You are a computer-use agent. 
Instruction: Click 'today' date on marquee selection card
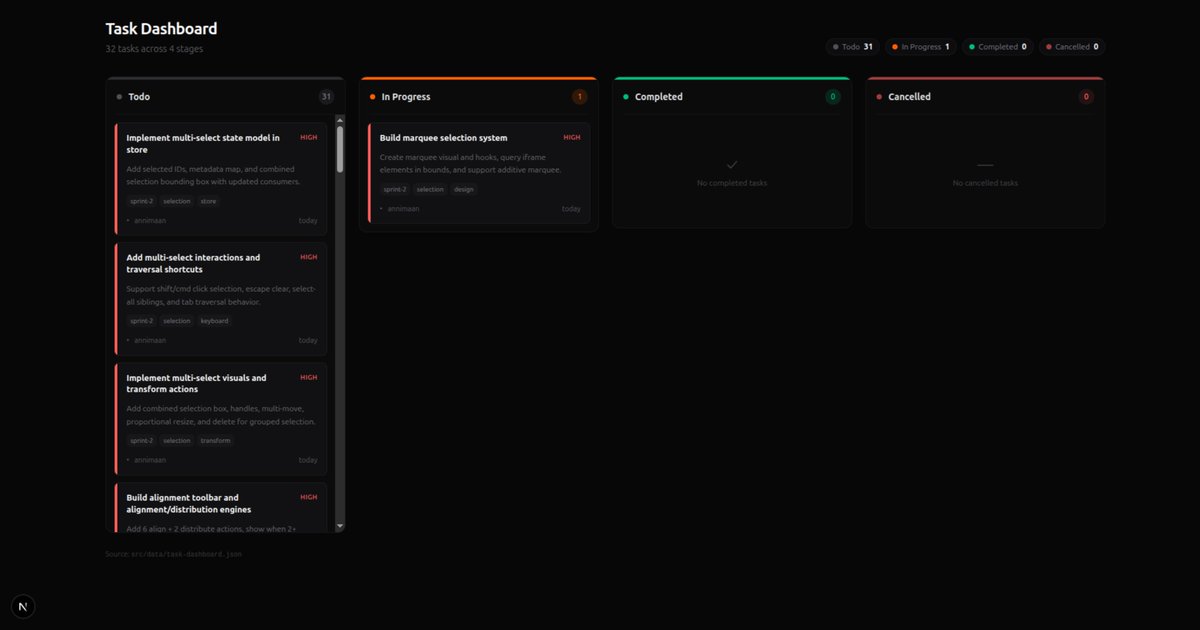[571, 209]
